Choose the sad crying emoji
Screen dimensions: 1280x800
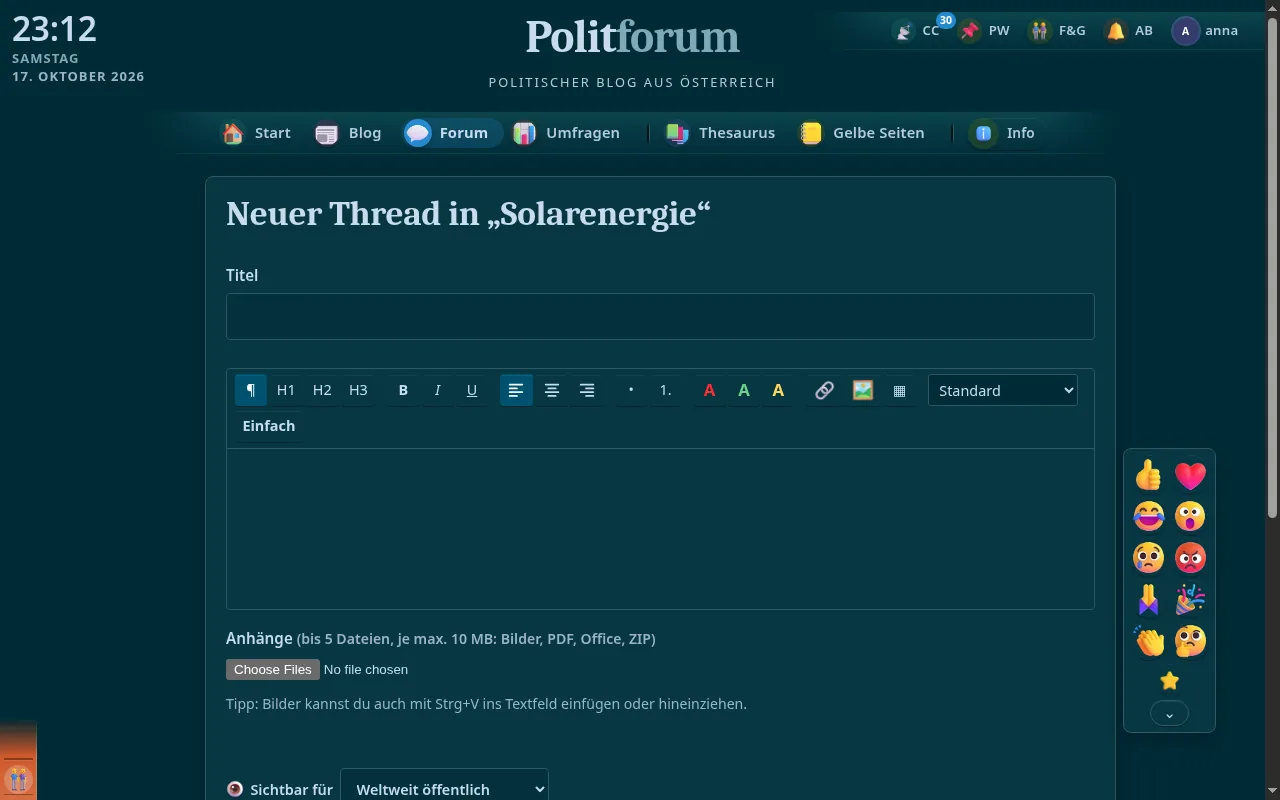point(1149,557)
